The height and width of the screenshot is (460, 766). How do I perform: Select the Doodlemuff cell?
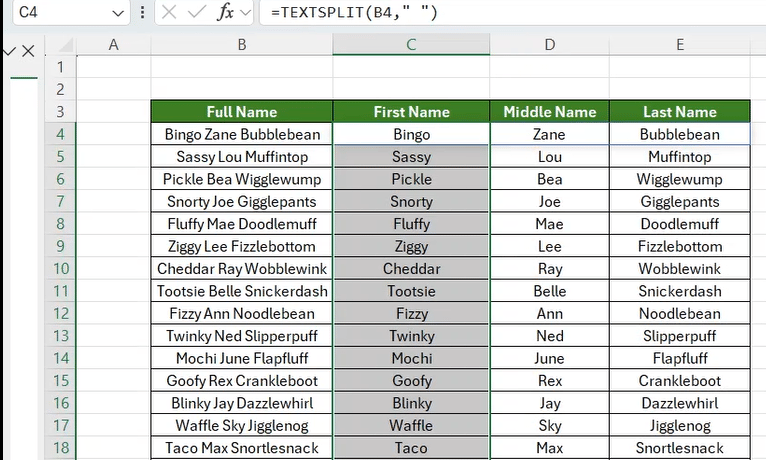(680, 224)
